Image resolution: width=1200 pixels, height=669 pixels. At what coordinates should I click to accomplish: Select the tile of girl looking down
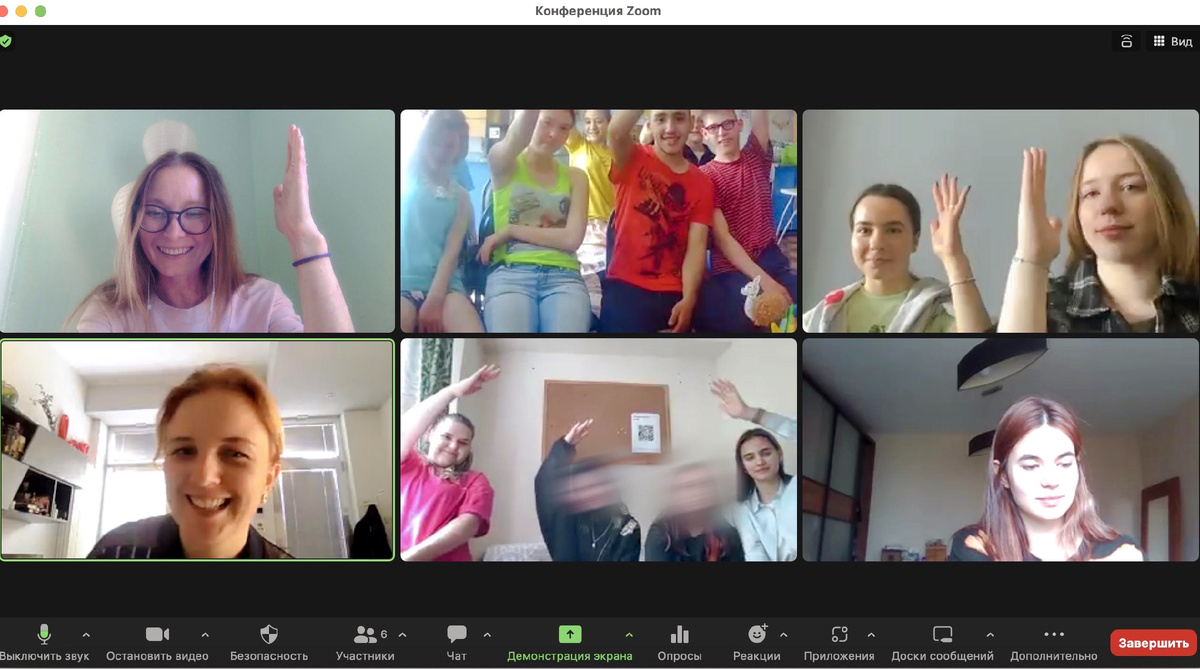point(1000,450)
